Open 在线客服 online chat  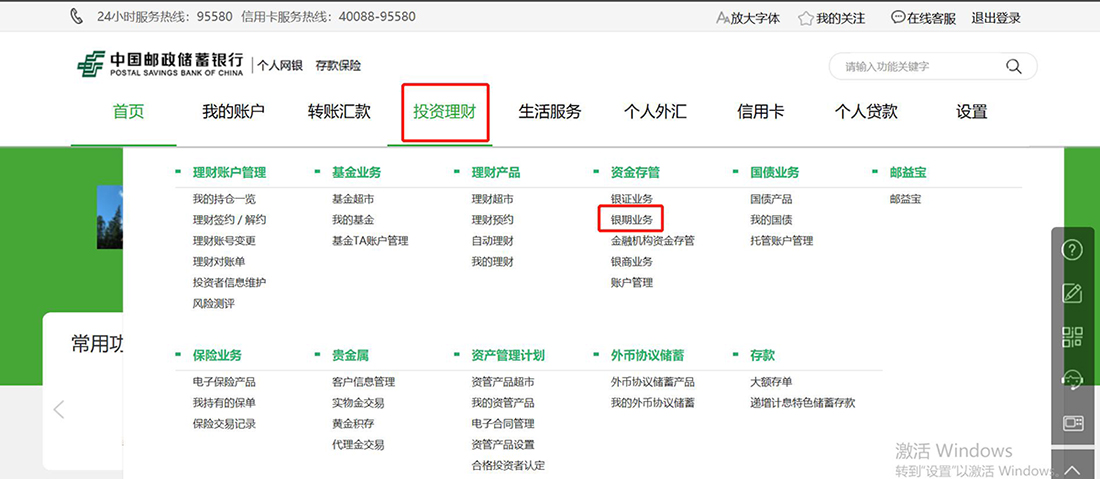923,18
